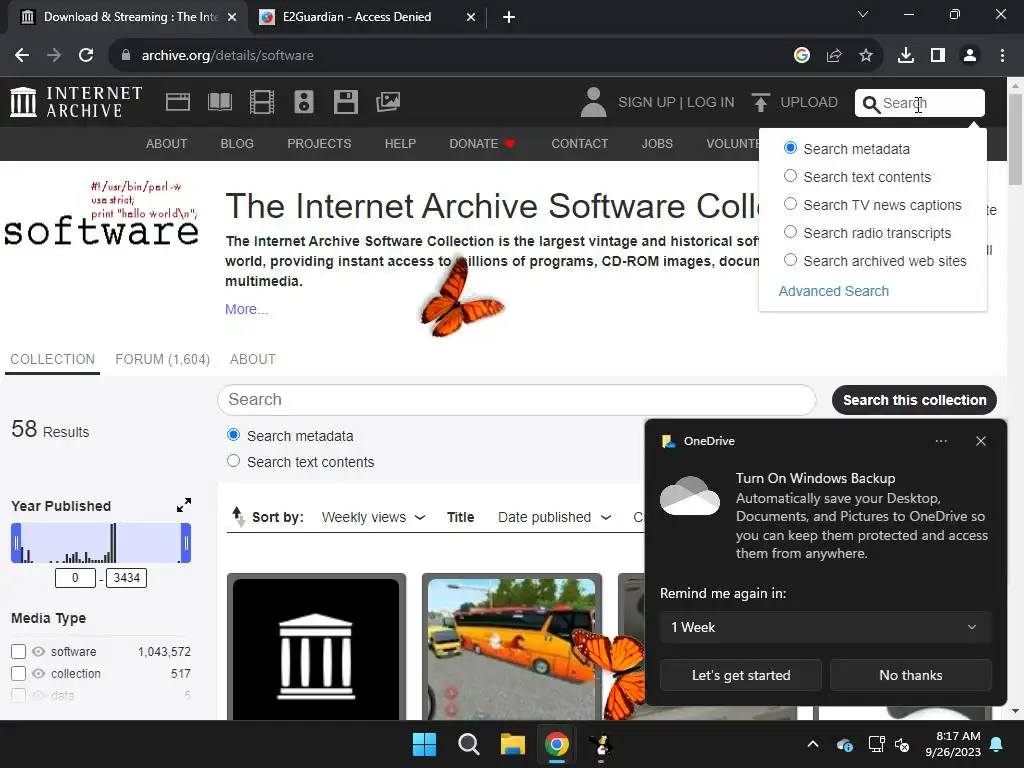Open Chrome downloads icon

click(x=906, y=56)
